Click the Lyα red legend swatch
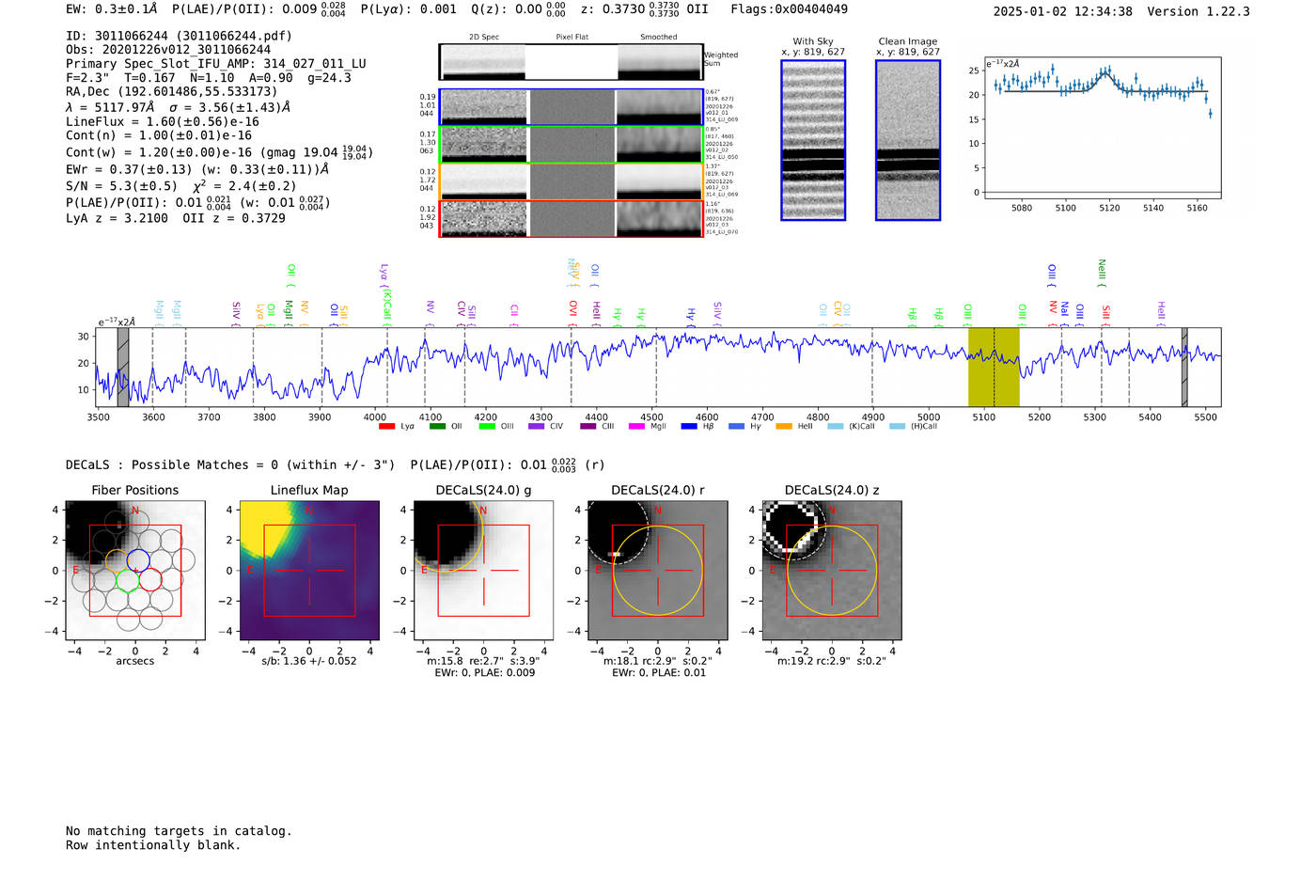1316x896 pixels. point(386,427)
